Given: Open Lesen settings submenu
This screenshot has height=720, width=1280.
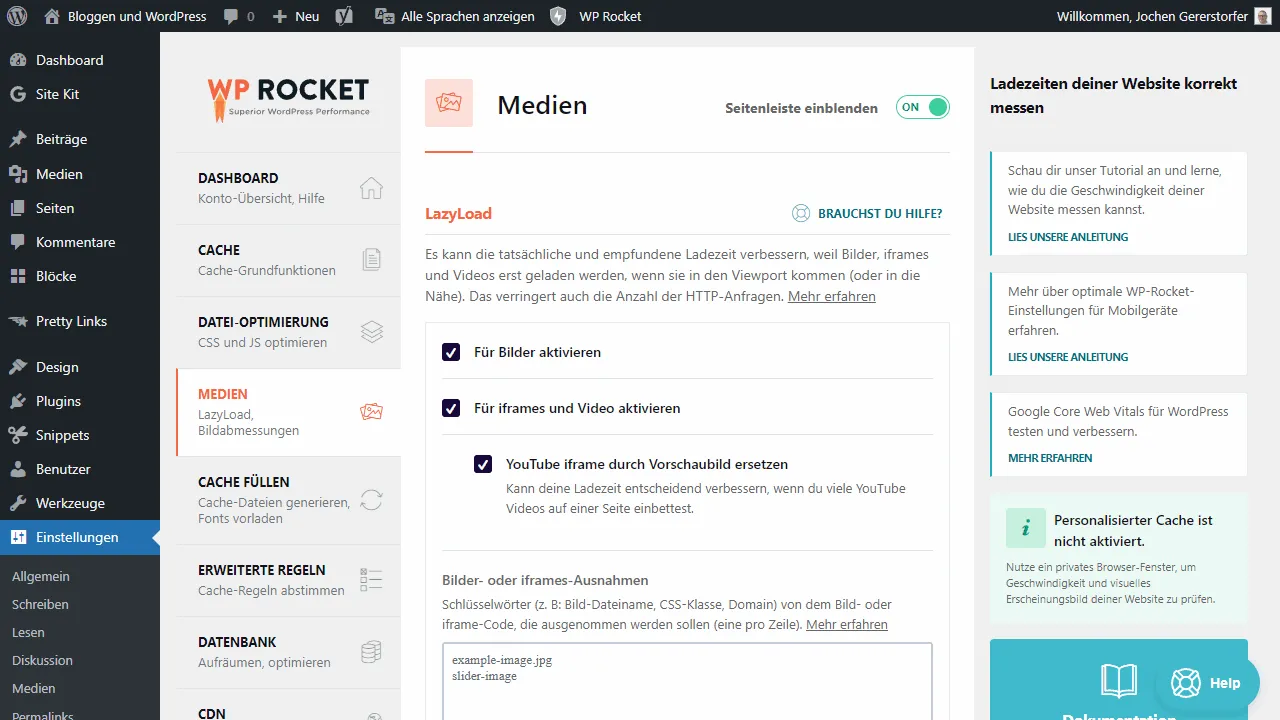Looking at the screenshot, I should pyautogui.click(x=28, y=632).
